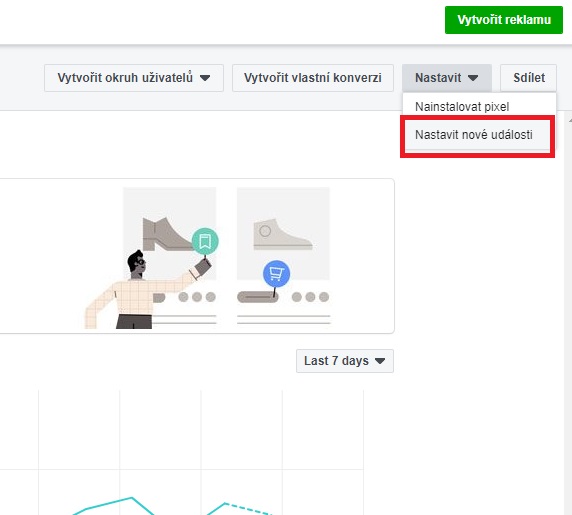Click the arrow next to Nastavit
Image resolution: width=572 pixels, height=515 pixels.
[473, 78]
